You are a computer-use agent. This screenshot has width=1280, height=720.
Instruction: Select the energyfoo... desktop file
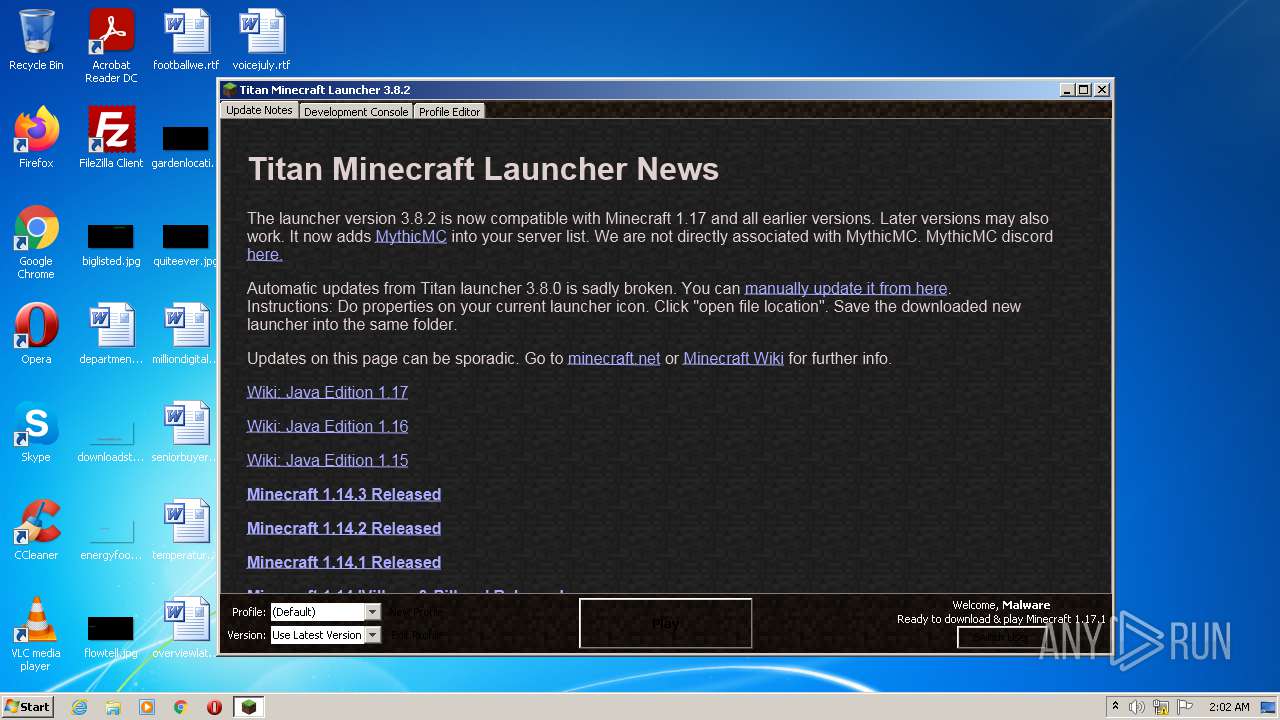(111, 540)
